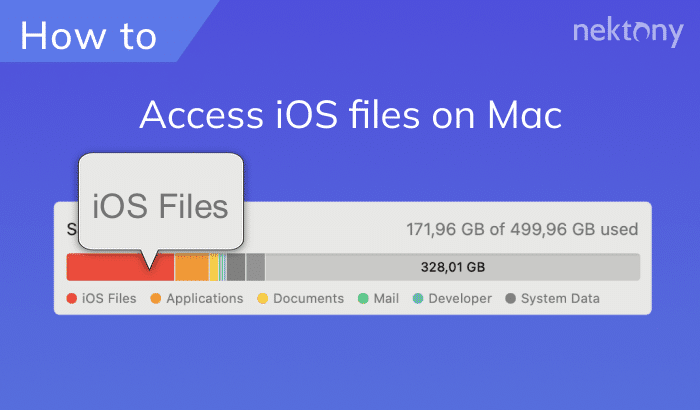Viewport: 700px width, 410px height.
Task: Click the "Access iOS files on Mac" title
Action: click(x=350, y=115)
